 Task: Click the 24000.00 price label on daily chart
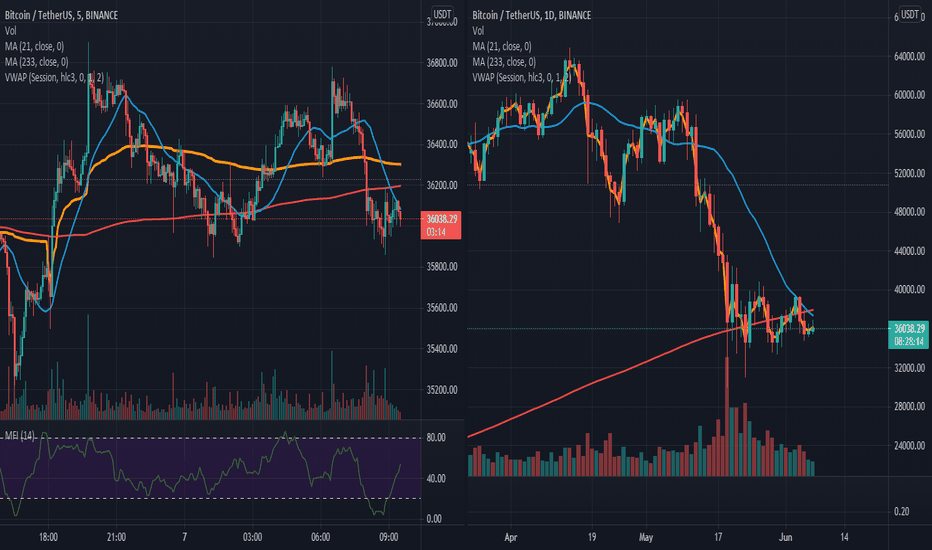coord(909,445)
